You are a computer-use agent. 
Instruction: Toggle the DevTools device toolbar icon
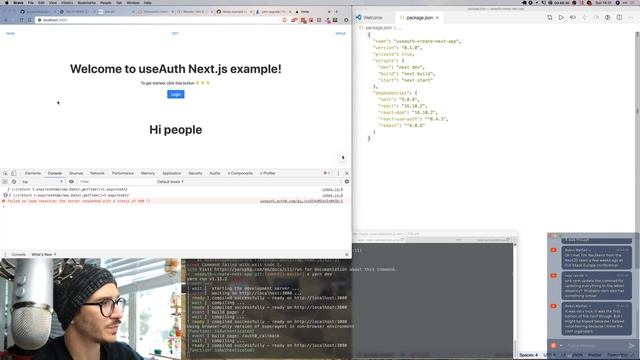tap(13, 173)
